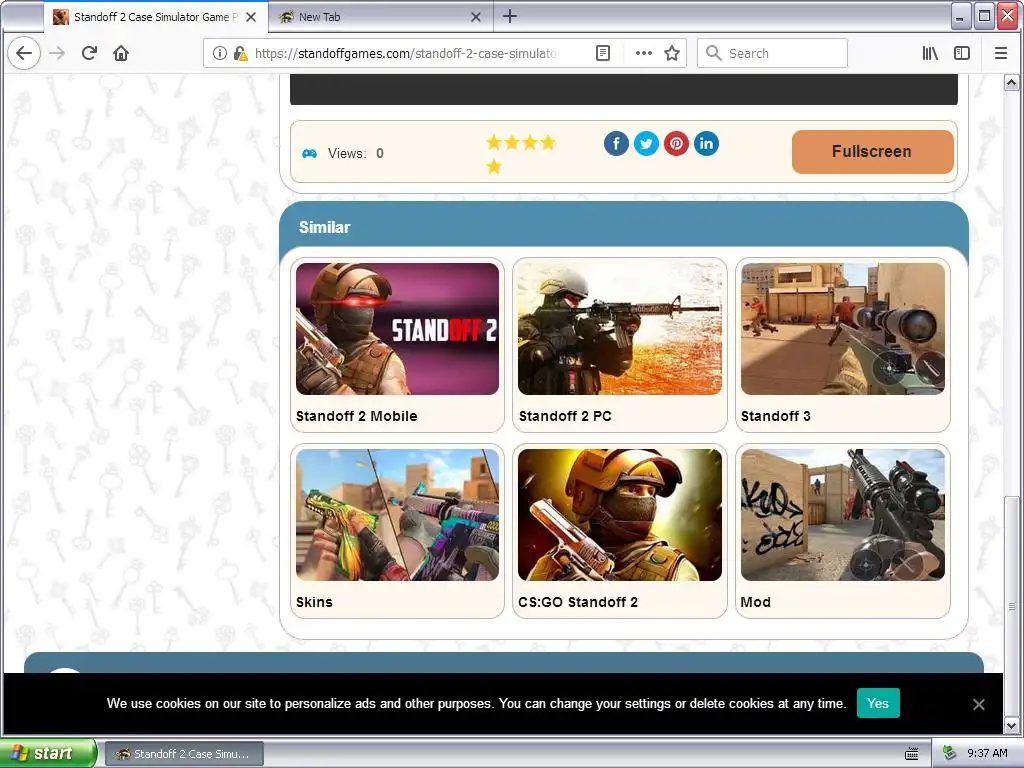
Task: Click the padlock warning icon in address bar
Action: pos(240,53)
